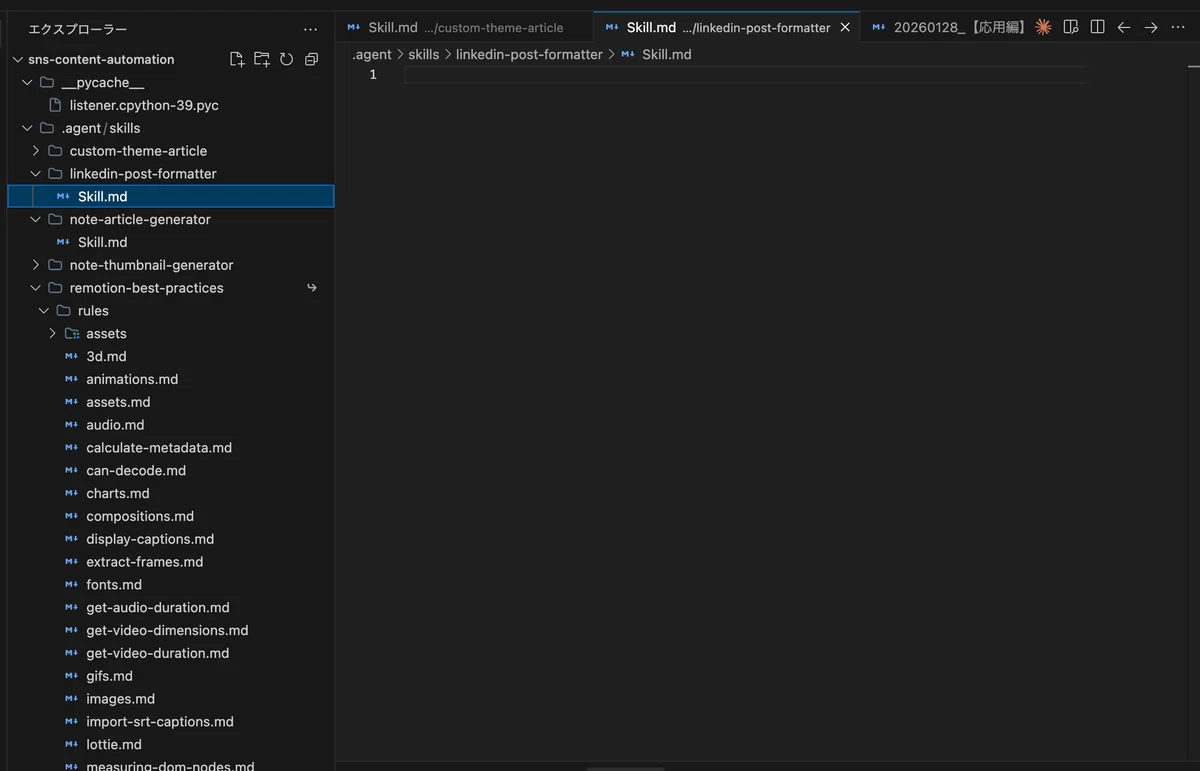
Task: Open fonts.md file
Action: [x=114, y=585]
